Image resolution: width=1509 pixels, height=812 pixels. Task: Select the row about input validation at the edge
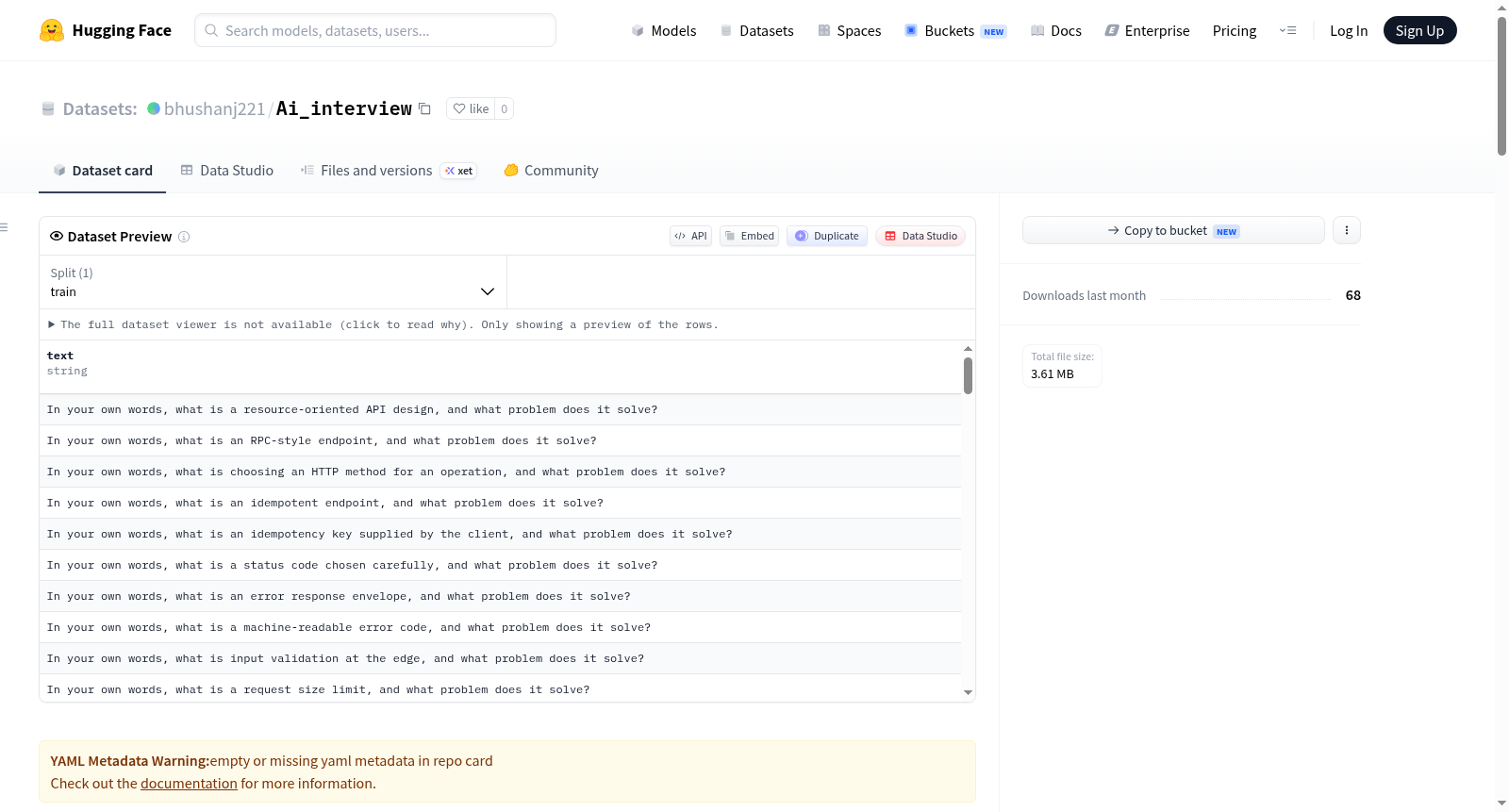500,658
